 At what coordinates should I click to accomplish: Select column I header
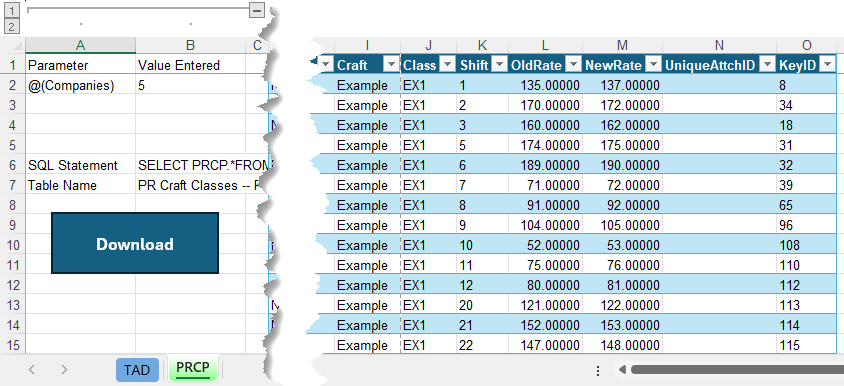pos(367,45)
